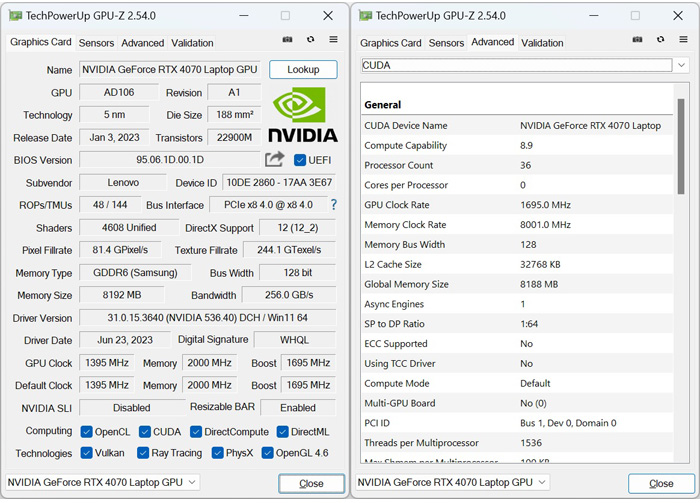Toggle the DirectML checkbox
Image resolution: width=700 pixels, height=503 pixels.
click(282, 432)
